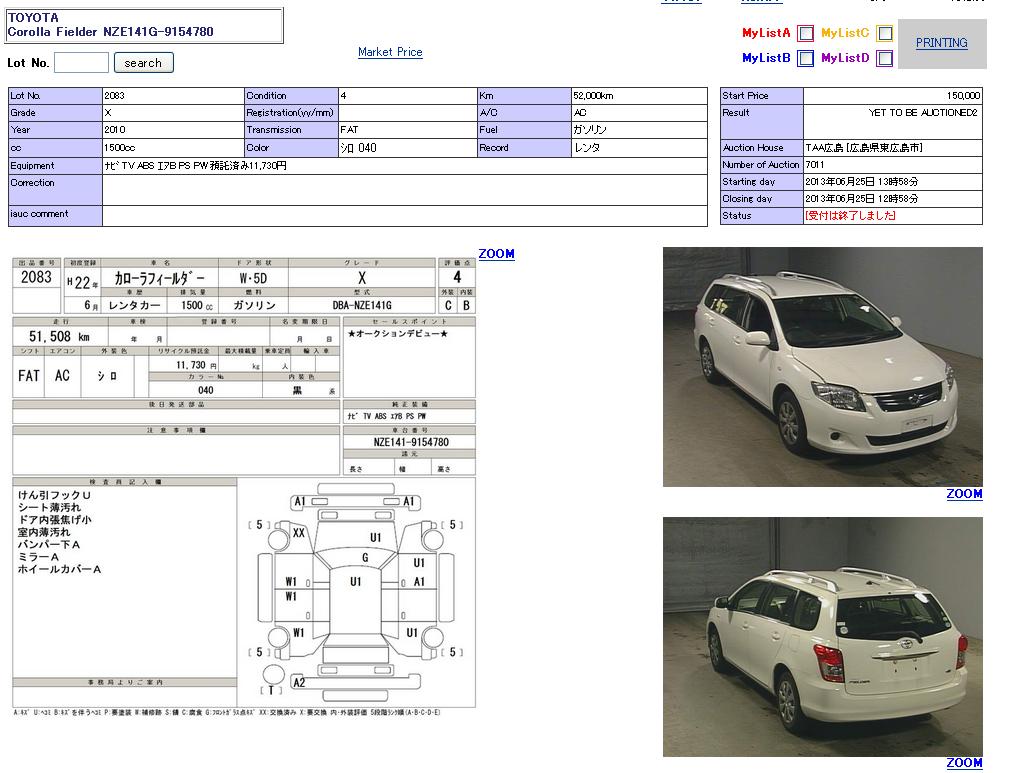Click the chassis number NZE141-9154780 on sheet
This screenshot has height=773, width=1029.
410,442
